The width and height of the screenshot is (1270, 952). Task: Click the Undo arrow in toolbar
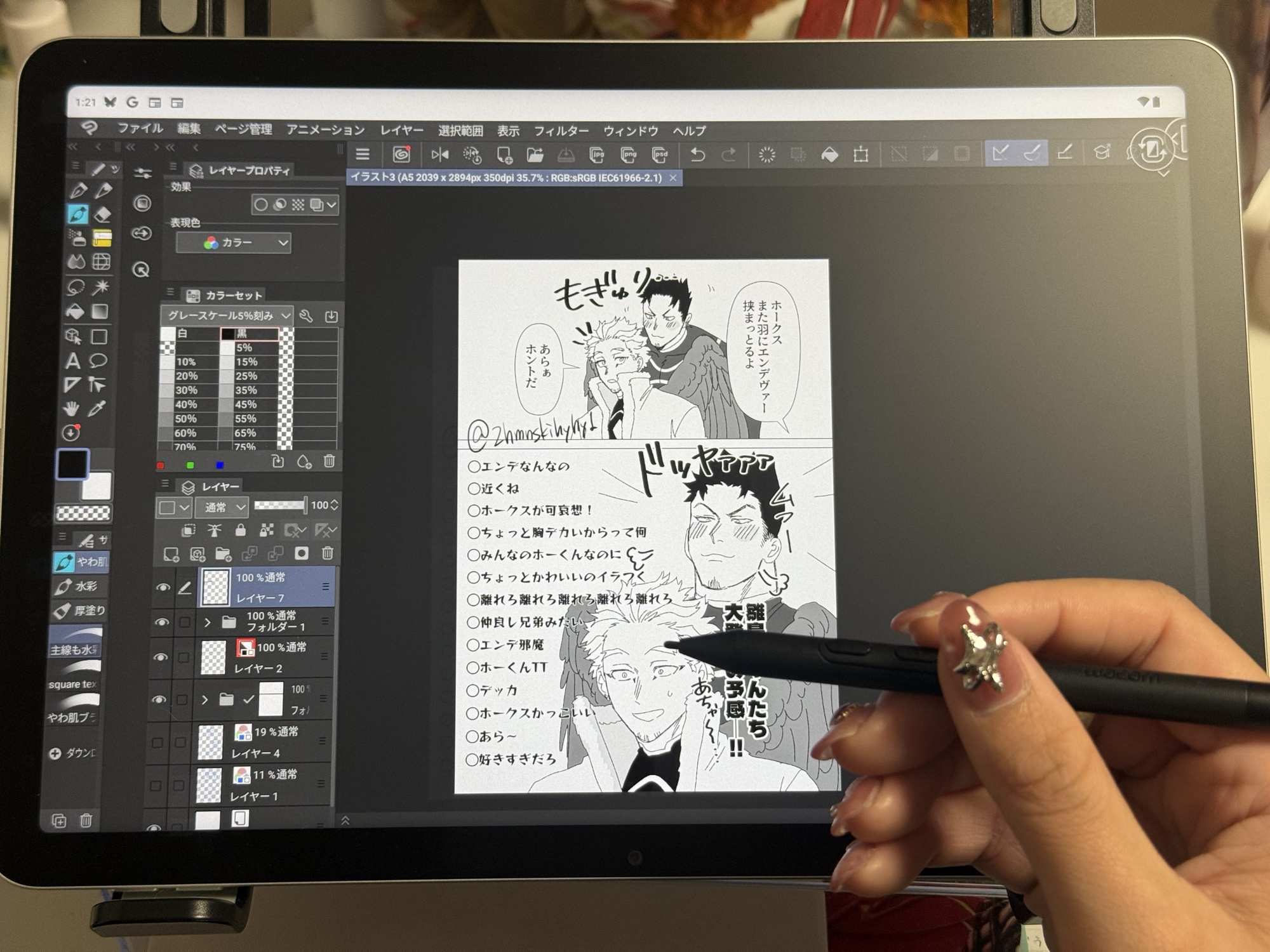pyautogui.click(x=697, y=154)
